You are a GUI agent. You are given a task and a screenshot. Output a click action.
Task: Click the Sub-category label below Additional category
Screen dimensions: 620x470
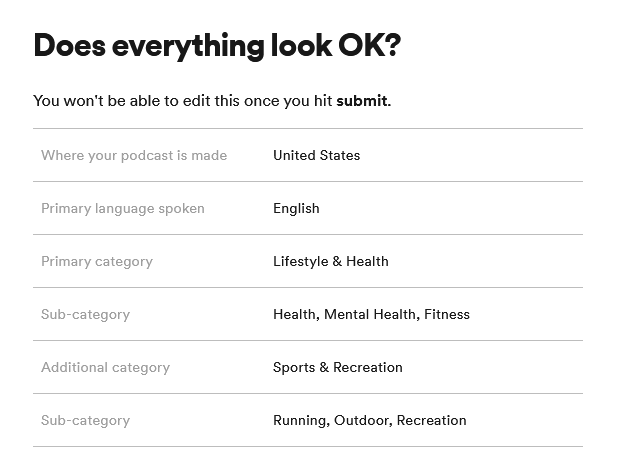click(85, 420)
